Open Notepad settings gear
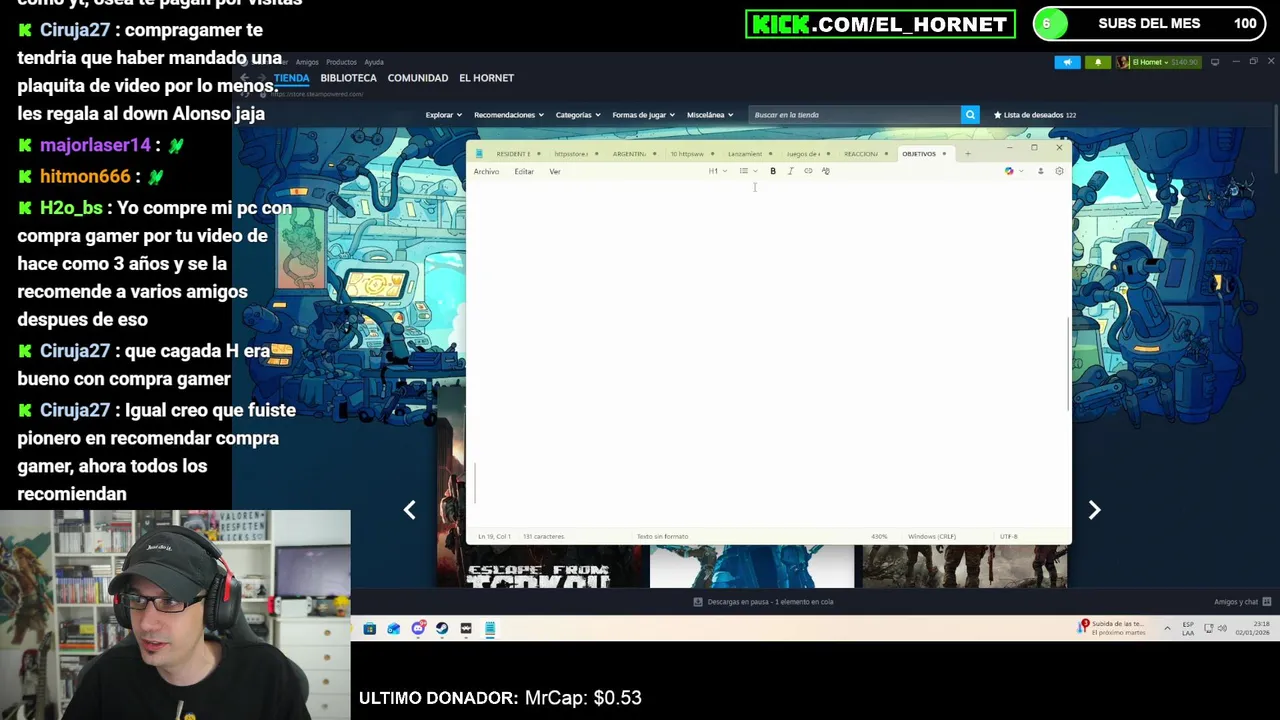1280x720 pixels. [1059, 171]
